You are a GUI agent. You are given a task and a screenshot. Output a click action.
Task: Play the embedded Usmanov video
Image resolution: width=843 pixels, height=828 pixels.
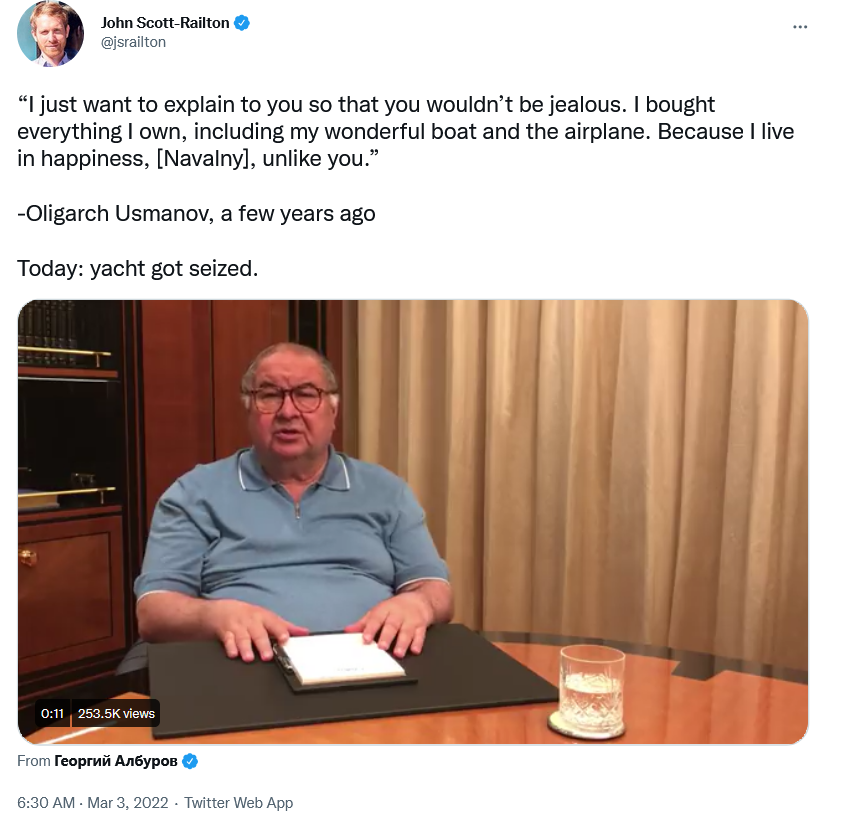coord(413,522)
